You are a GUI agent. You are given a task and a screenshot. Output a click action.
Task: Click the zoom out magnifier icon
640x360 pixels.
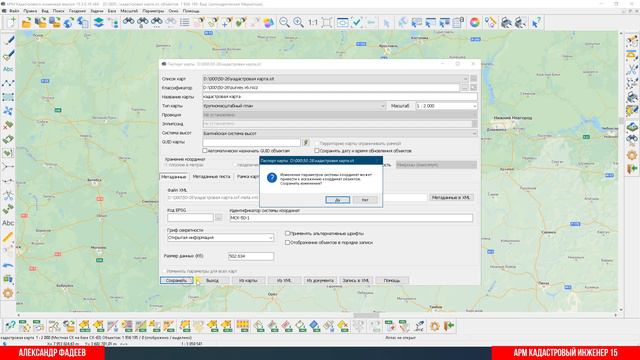284,22
